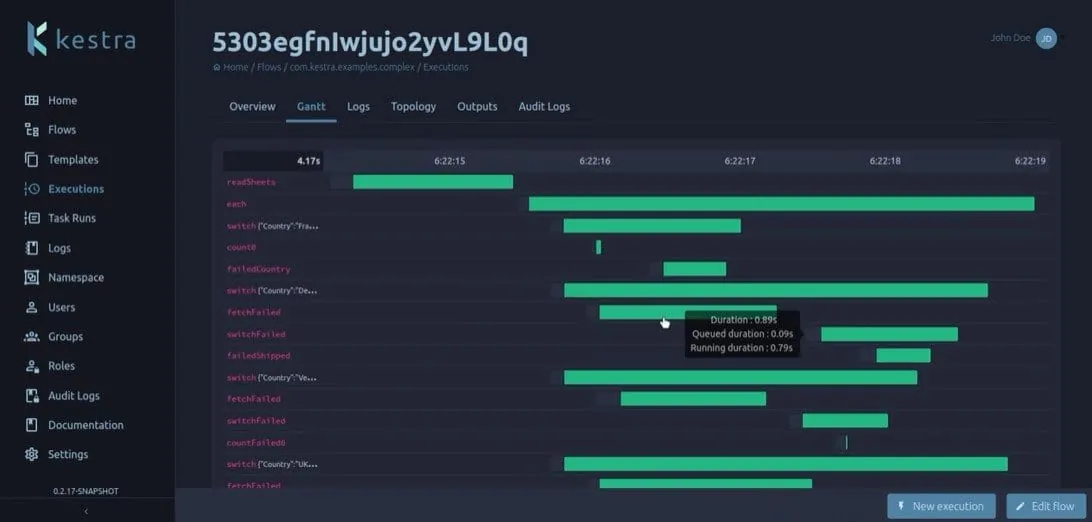The image size is (1092, 522).
Task: Open Namespace in the sidebar
Action: [76, 277]
